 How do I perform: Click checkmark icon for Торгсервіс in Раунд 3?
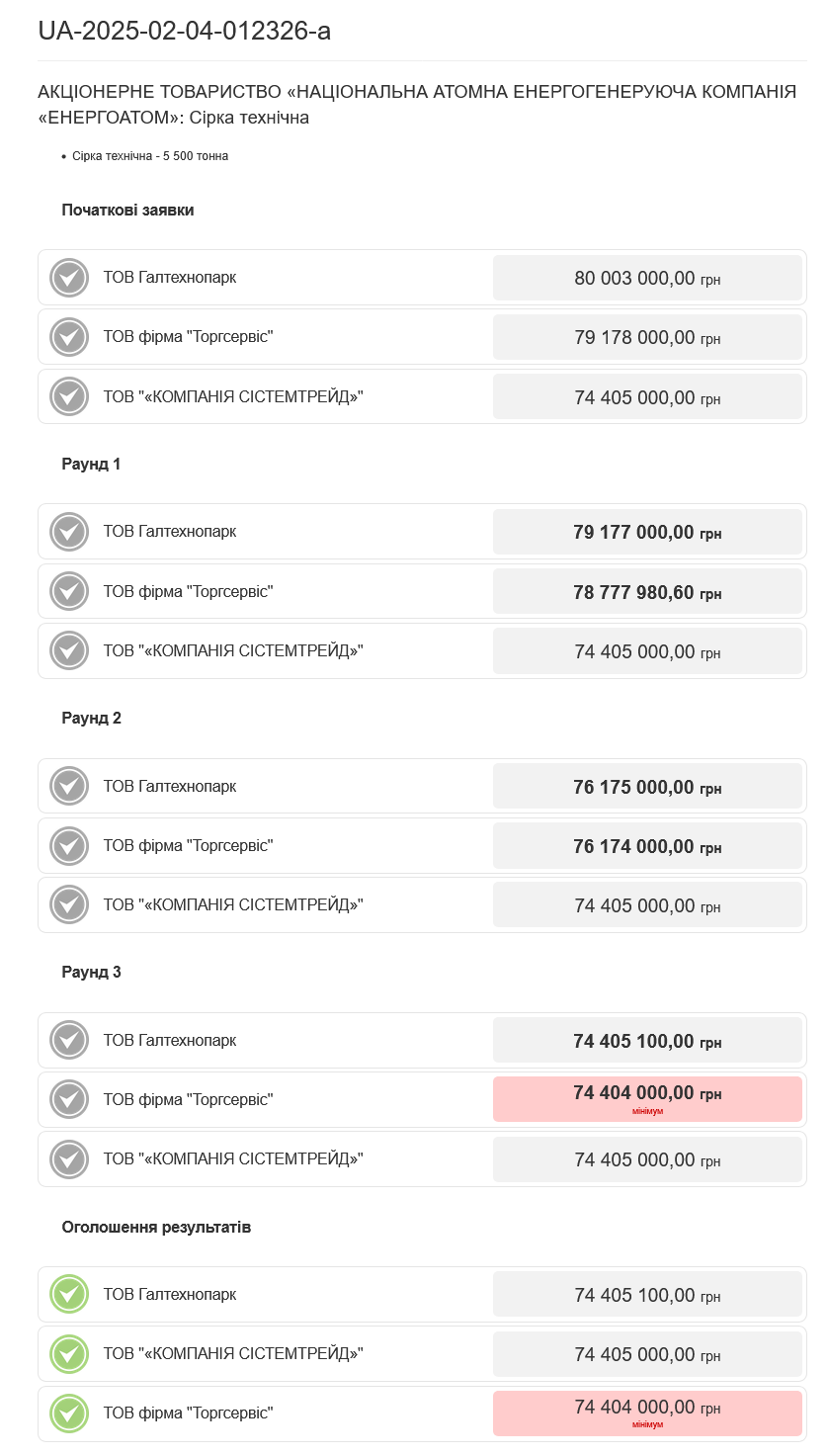click(69, 1100)
